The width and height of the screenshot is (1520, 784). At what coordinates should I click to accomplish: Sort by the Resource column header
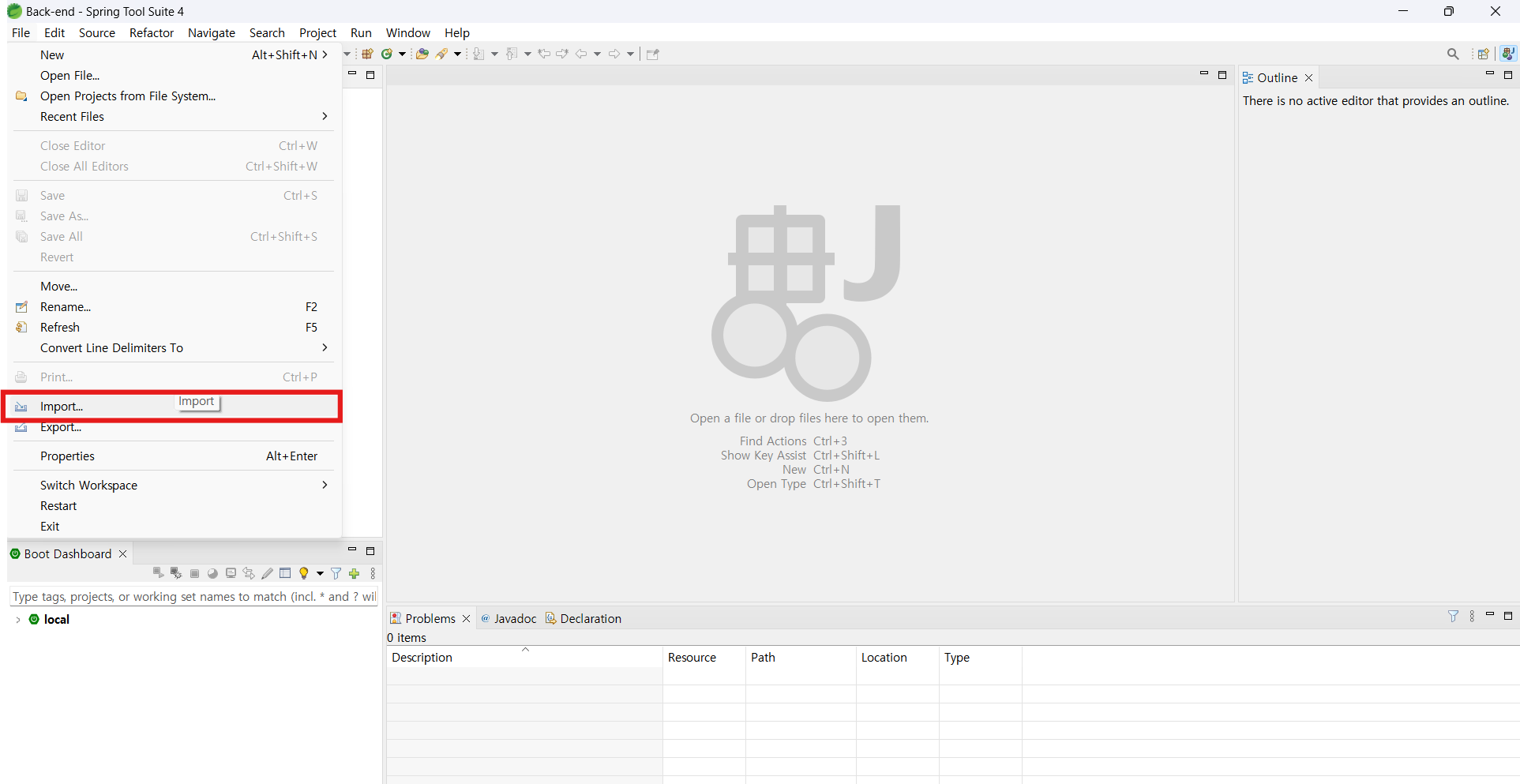704,658
